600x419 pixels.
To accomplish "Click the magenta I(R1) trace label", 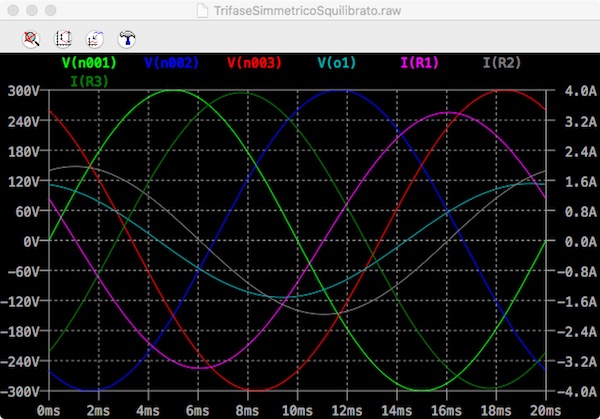I will pyautogui.click(x=420, y=63).
